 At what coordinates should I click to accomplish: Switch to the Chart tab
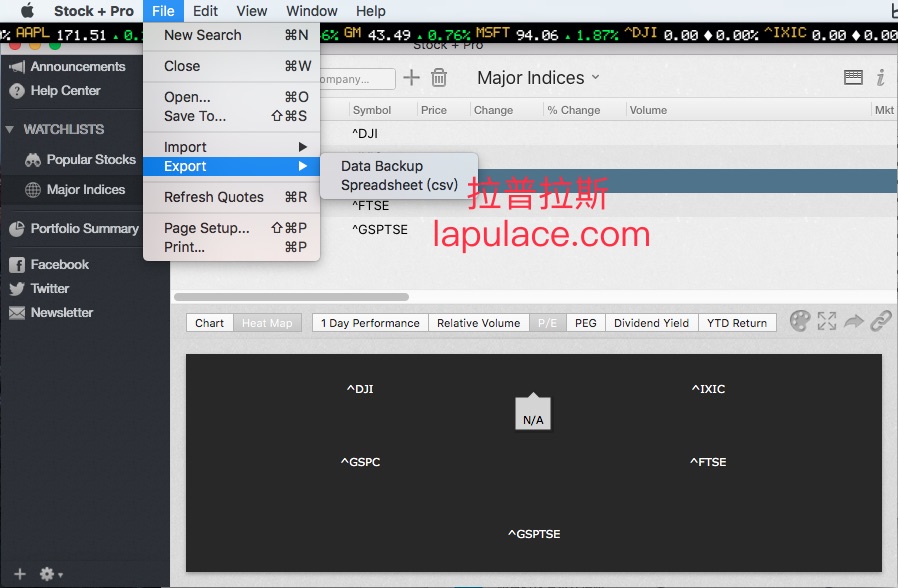[x=210, y=323]
